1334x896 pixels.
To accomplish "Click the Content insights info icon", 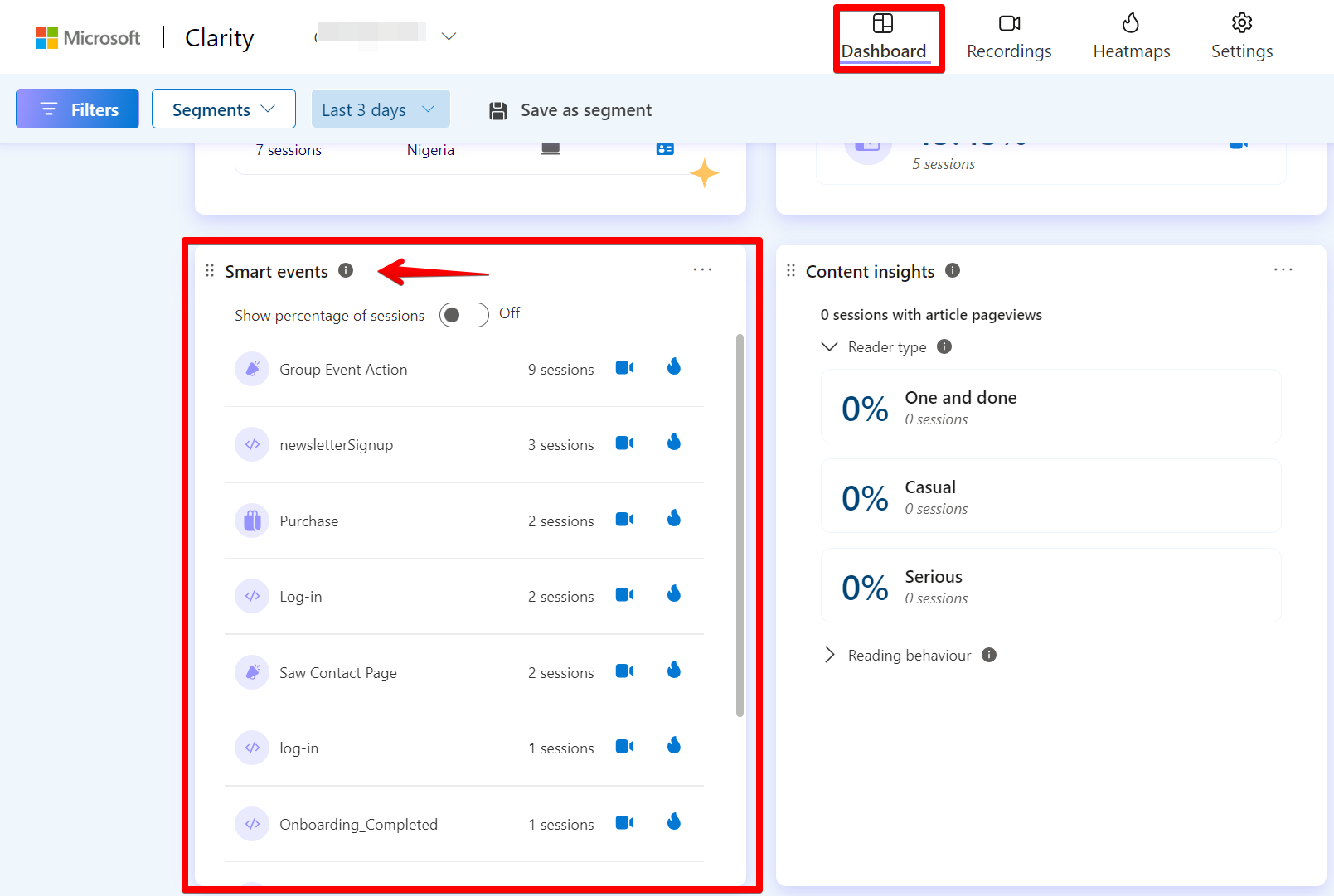I will pyautogui.click(x=953, y=270).
